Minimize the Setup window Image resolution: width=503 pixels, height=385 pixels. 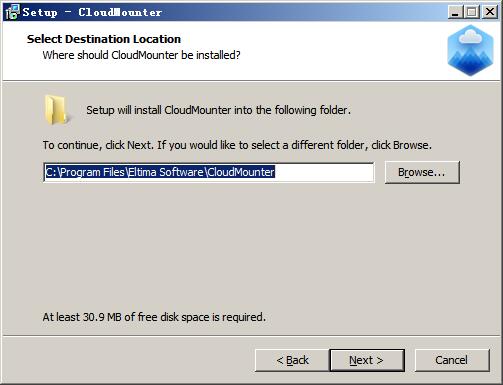pyautogui.click(x=455, y=12)
